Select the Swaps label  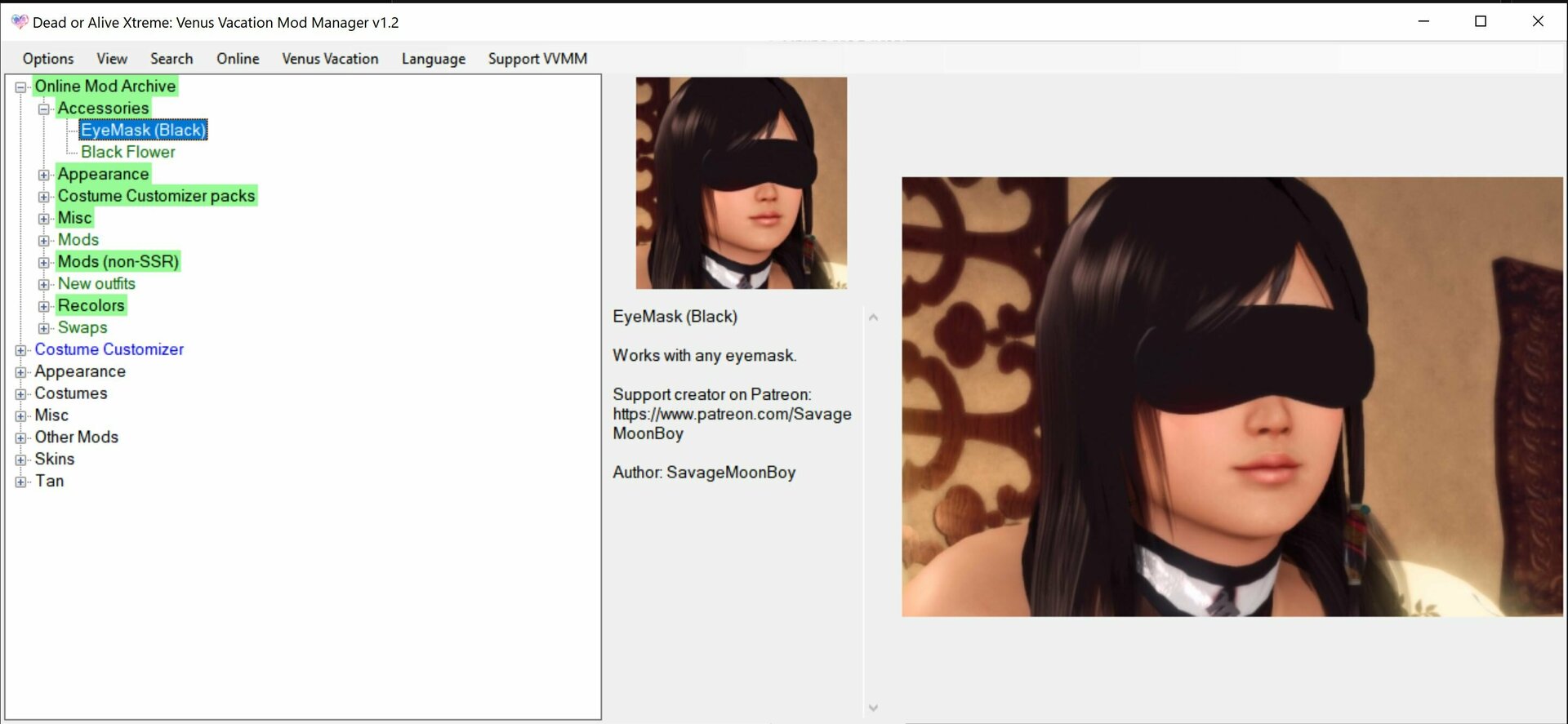(82, 327)
